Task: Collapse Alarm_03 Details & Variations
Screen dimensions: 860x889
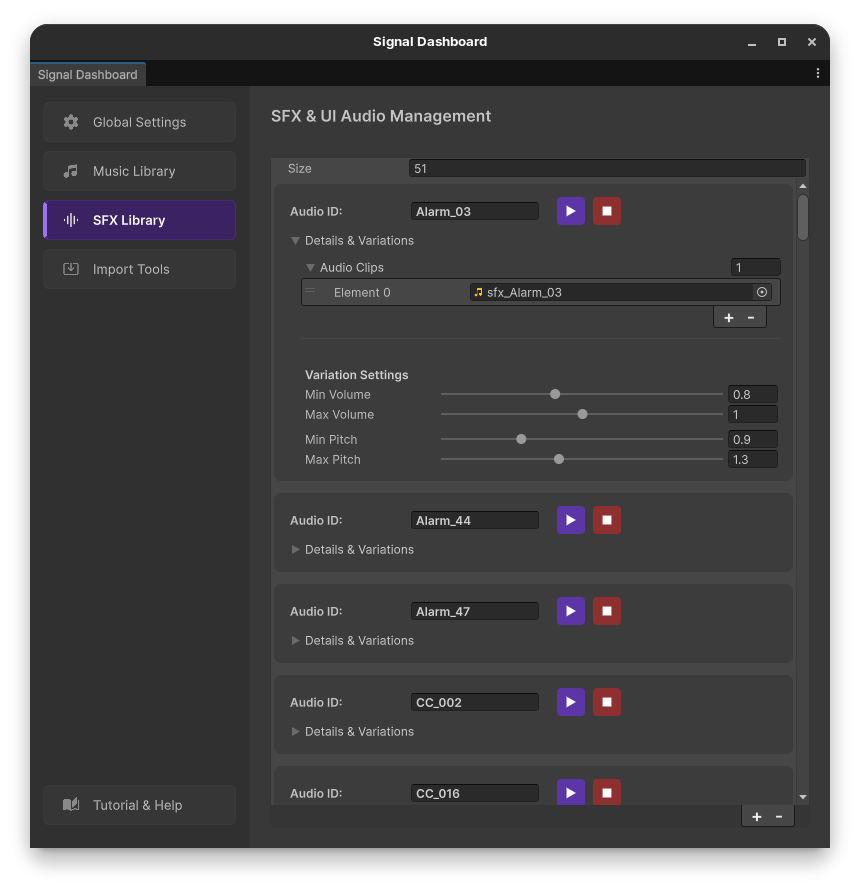Action: (x=295, y=240)
